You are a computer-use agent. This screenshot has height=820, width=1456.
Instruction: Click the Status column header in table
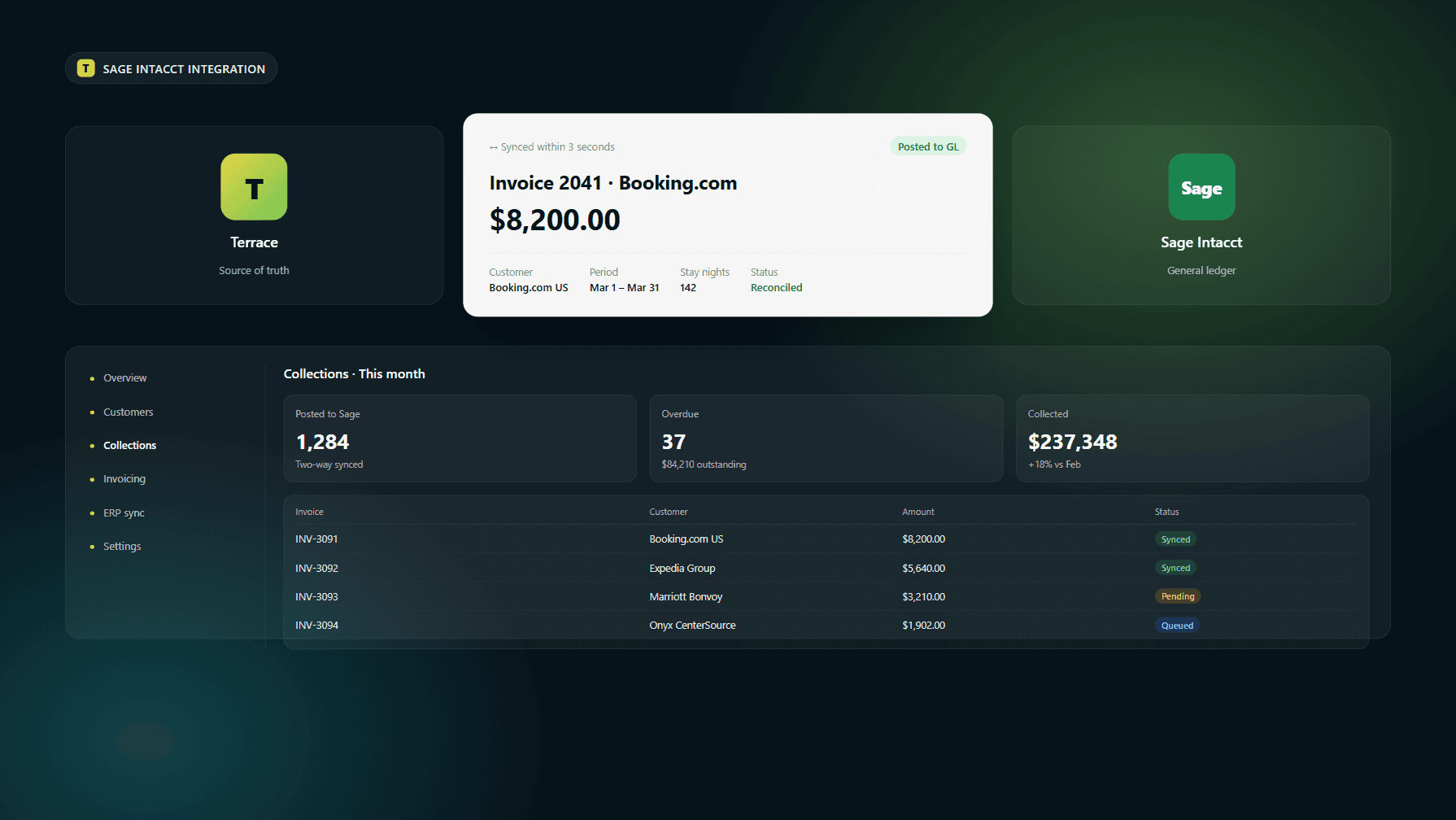1166,512
